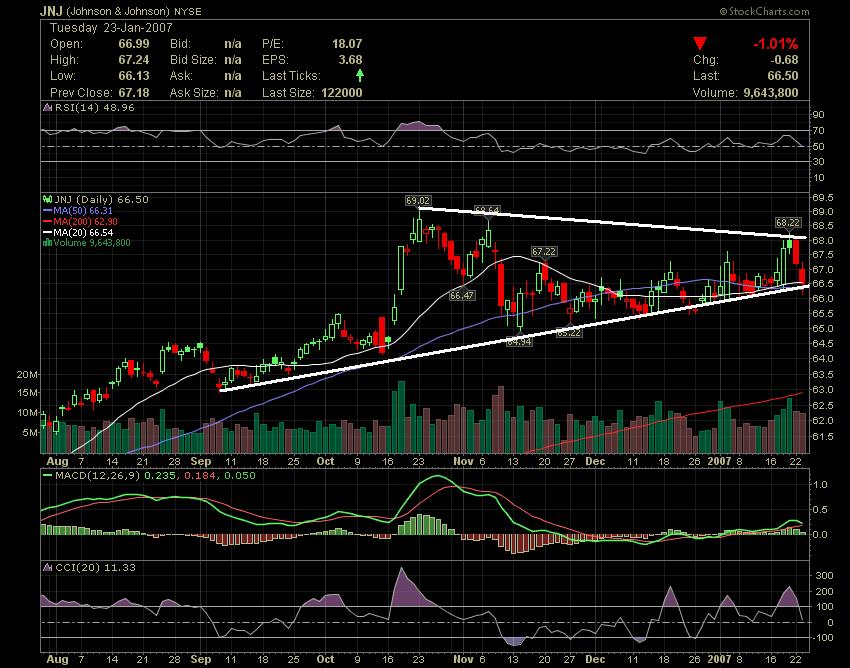Click the 'MA(50) 66.31' legend entry
850x668 pixels.
[x=83, y=211]
